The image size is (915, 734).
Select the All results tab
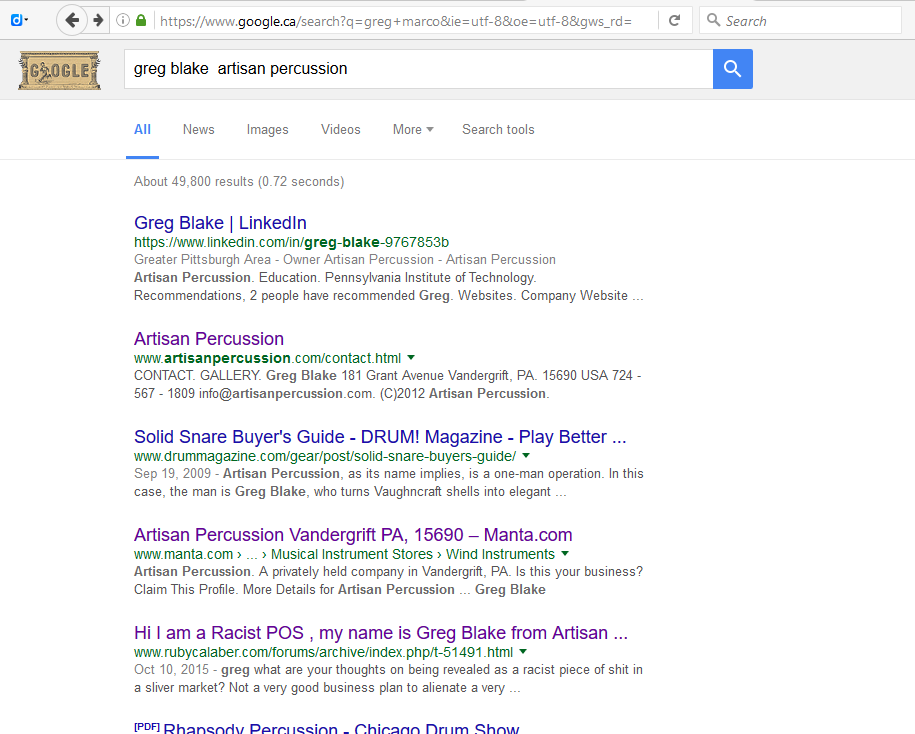pyautogui.click(x=142, y=130)
